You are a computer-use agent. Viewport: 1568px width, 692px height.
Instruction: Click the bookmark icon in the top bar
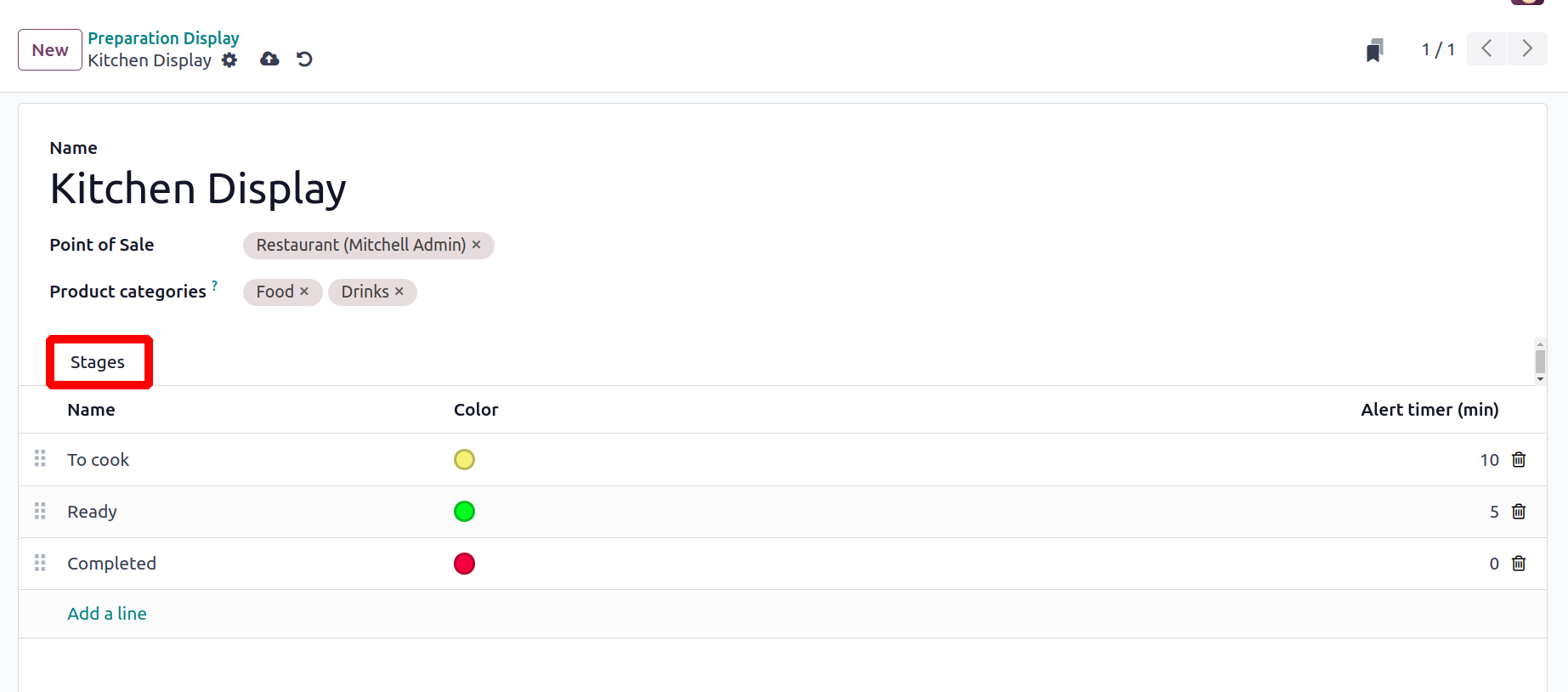pos(1374,50)
